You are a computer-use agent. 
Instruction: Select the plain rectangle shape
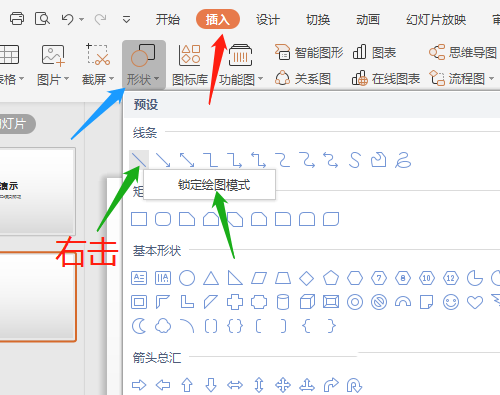139,219
